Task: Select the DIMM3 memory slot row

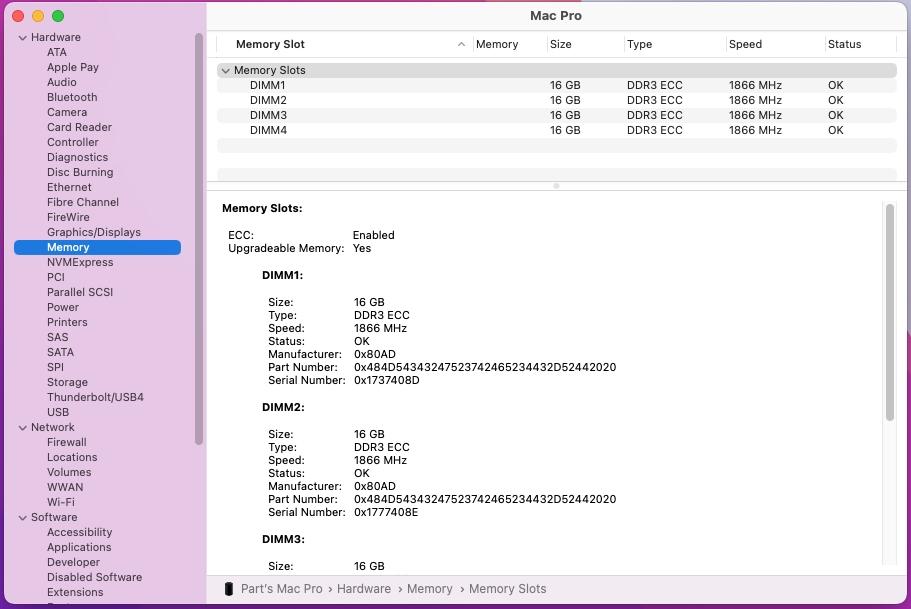Action: click(268, 116)
